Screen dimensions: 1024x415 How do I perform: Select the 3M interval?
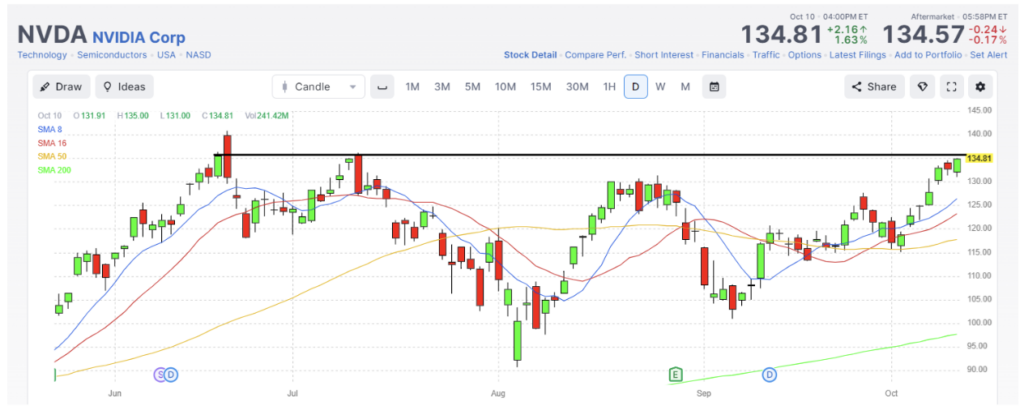(x=442, y=87)
